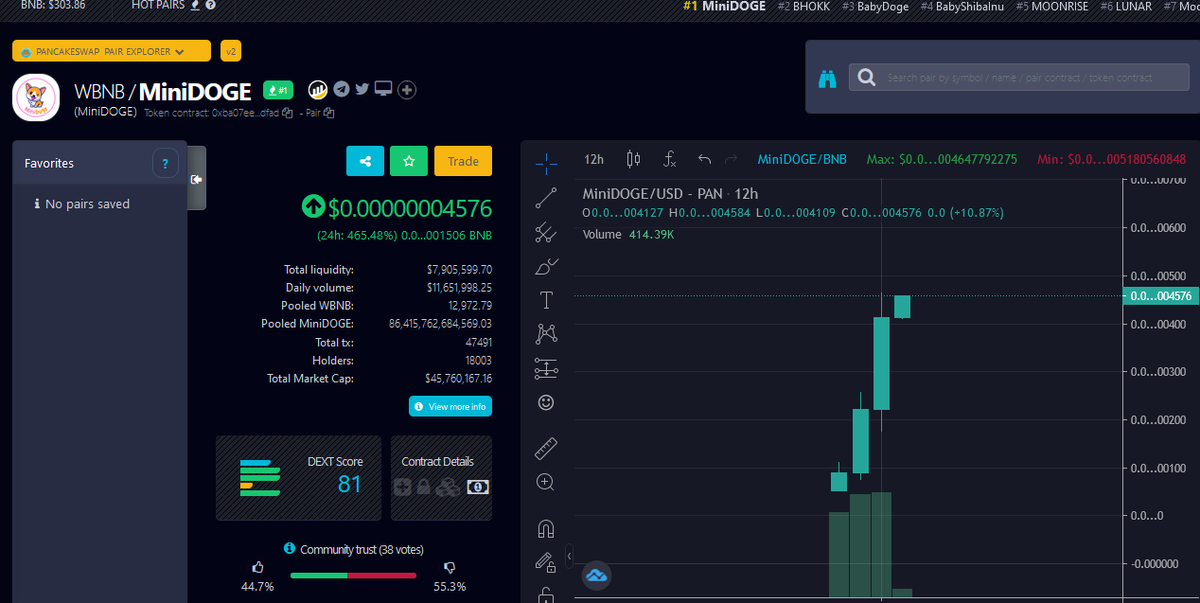Select the brush drawing tool
1200x603 pixels.
tap(546, 266)
